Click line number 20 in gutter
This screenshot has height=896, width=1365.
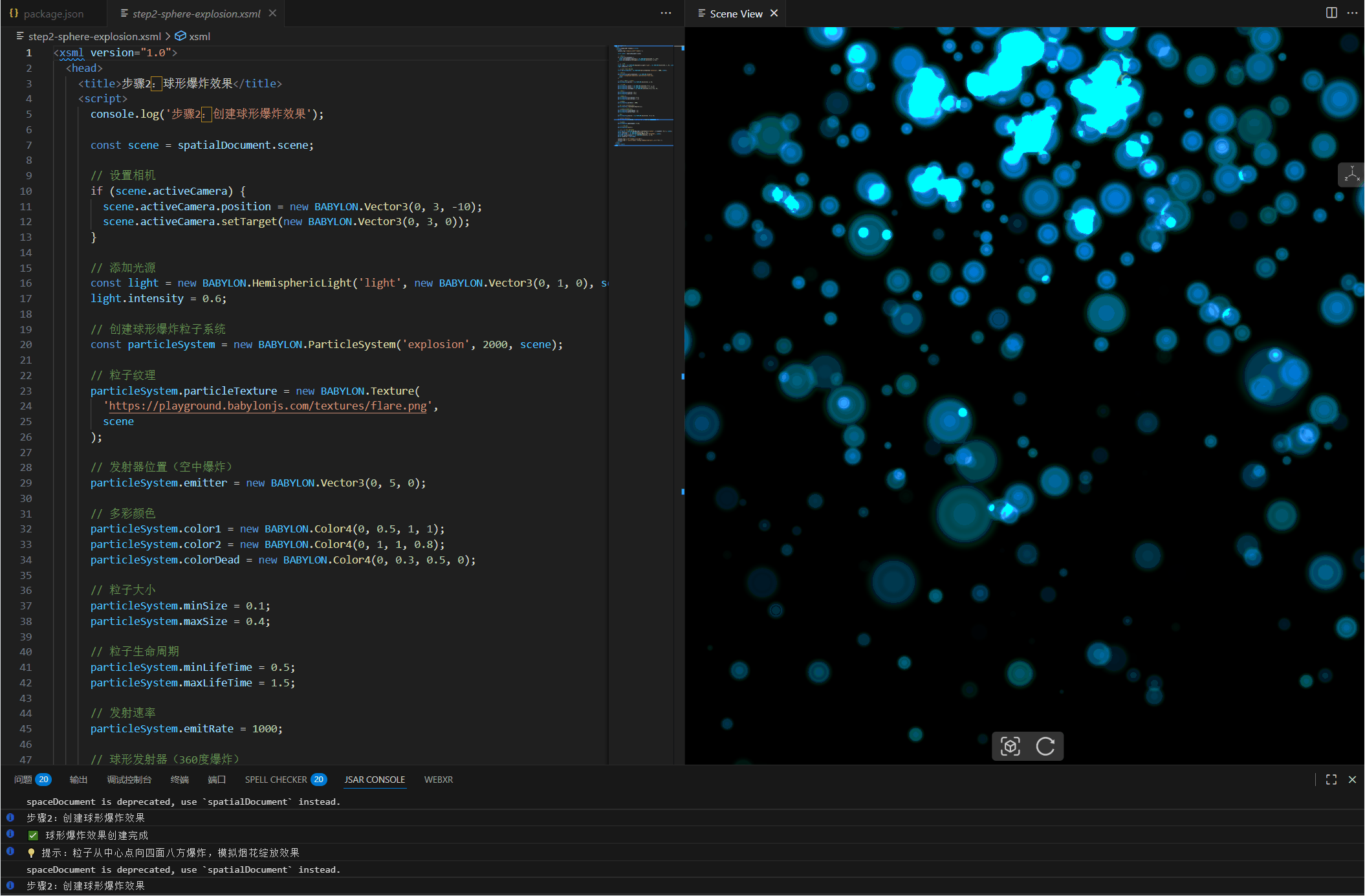[26, 344]
